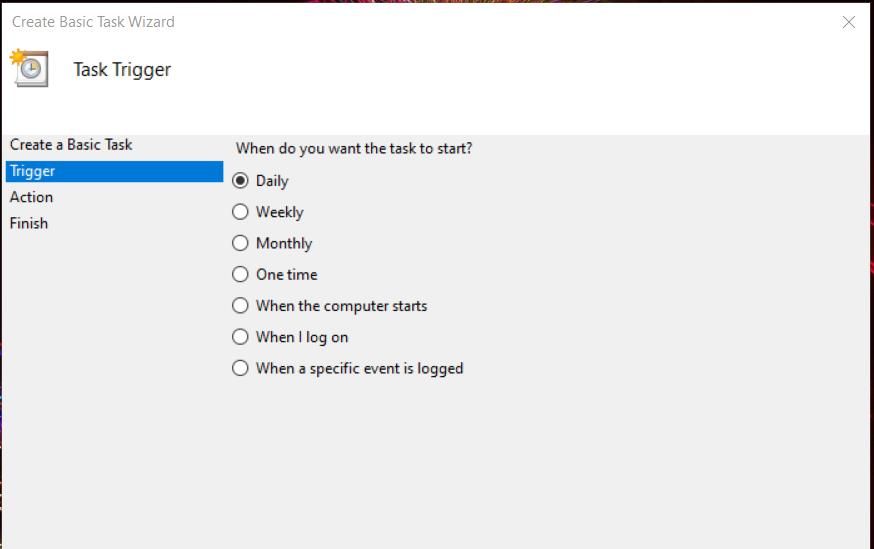This screenshot has height=549, width=874.
Task: Click the Task Trigger heading text
Action: click(x=122, y=70)
